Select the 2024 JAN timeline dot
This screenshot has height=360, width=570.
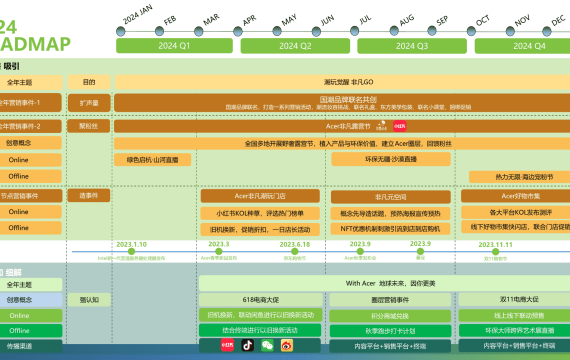click(121, 32)
